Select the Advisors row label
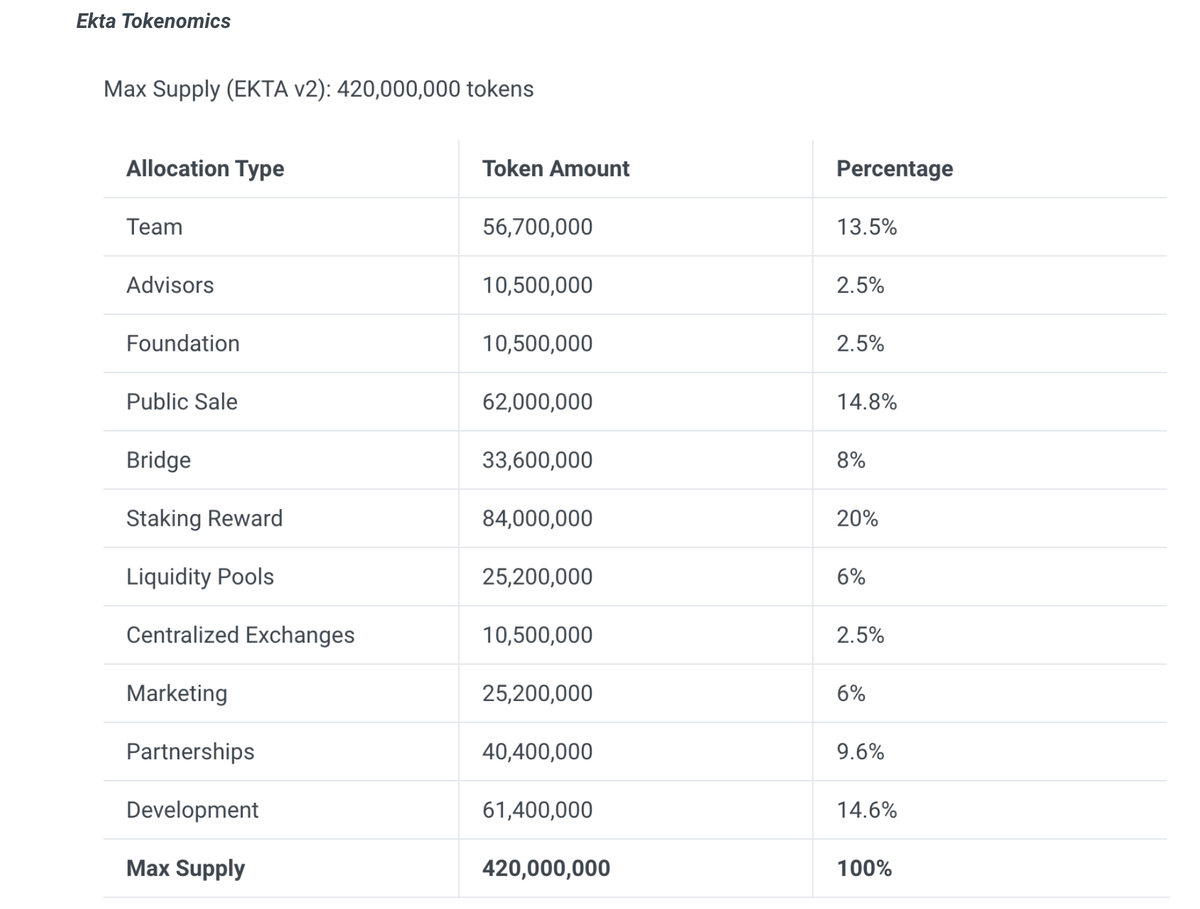This screenshot has width=1200, height=909. (170, 285)
